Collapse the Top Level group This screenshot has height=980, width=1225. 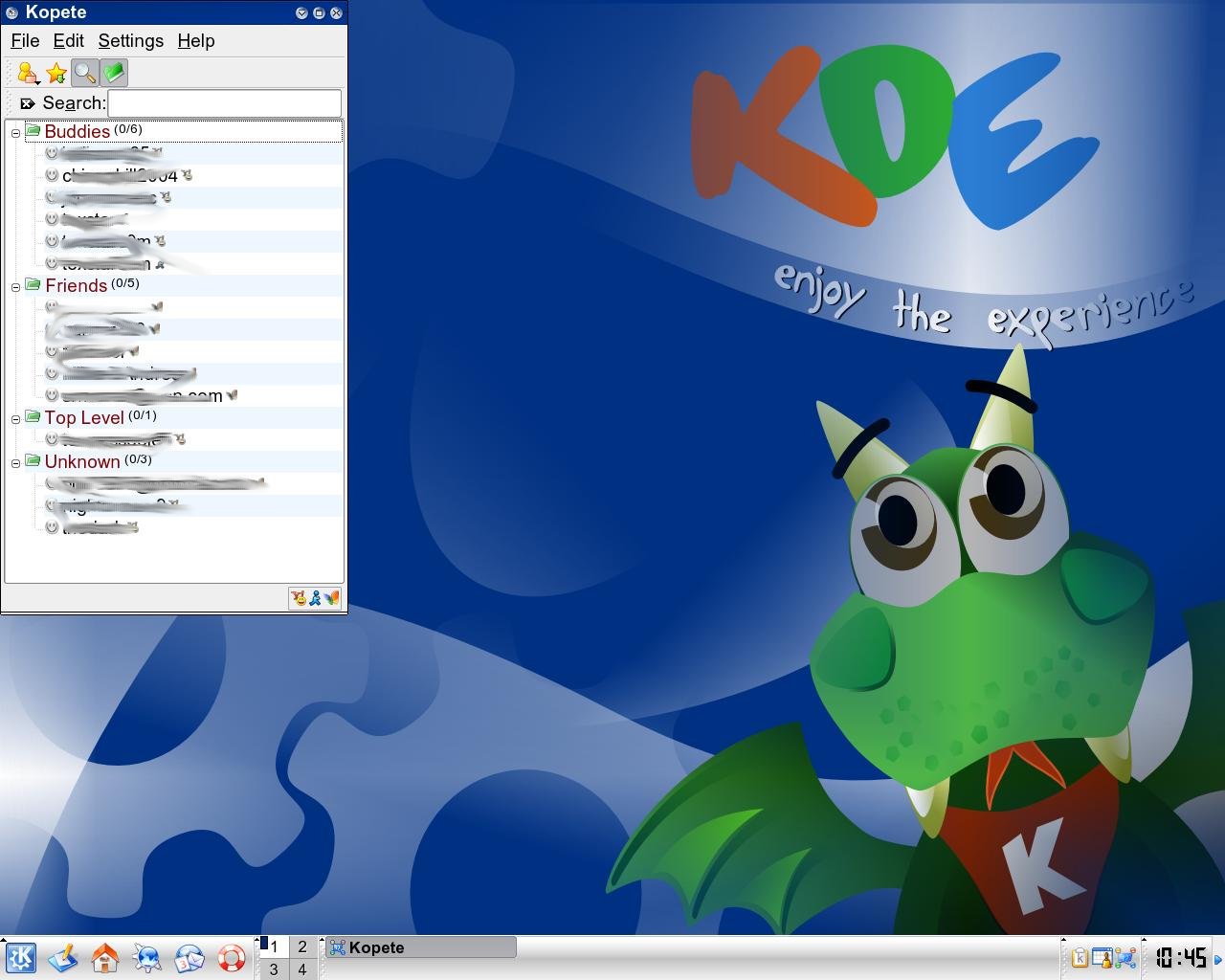point(15,419)
